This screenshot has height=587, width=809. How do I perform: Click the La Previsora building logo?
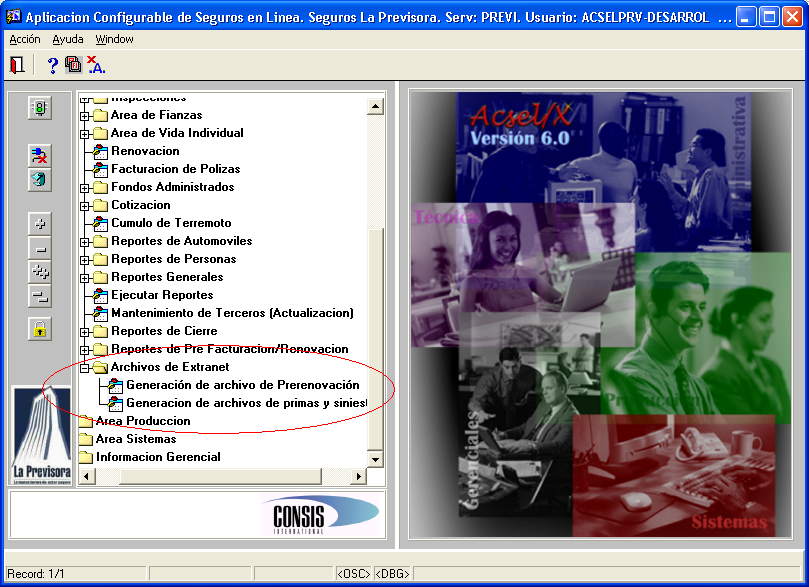(42, 435)
